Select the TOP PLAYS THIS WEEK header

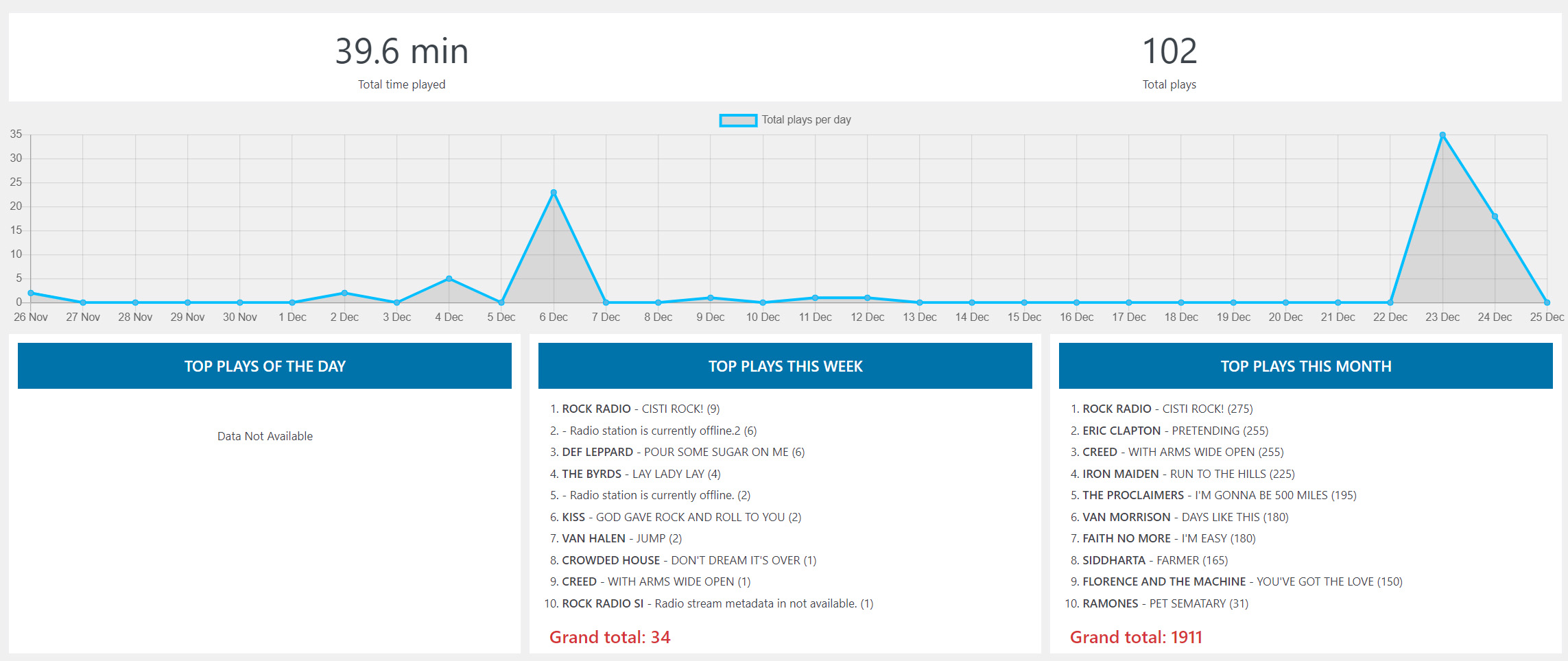[x=785, y=366]
